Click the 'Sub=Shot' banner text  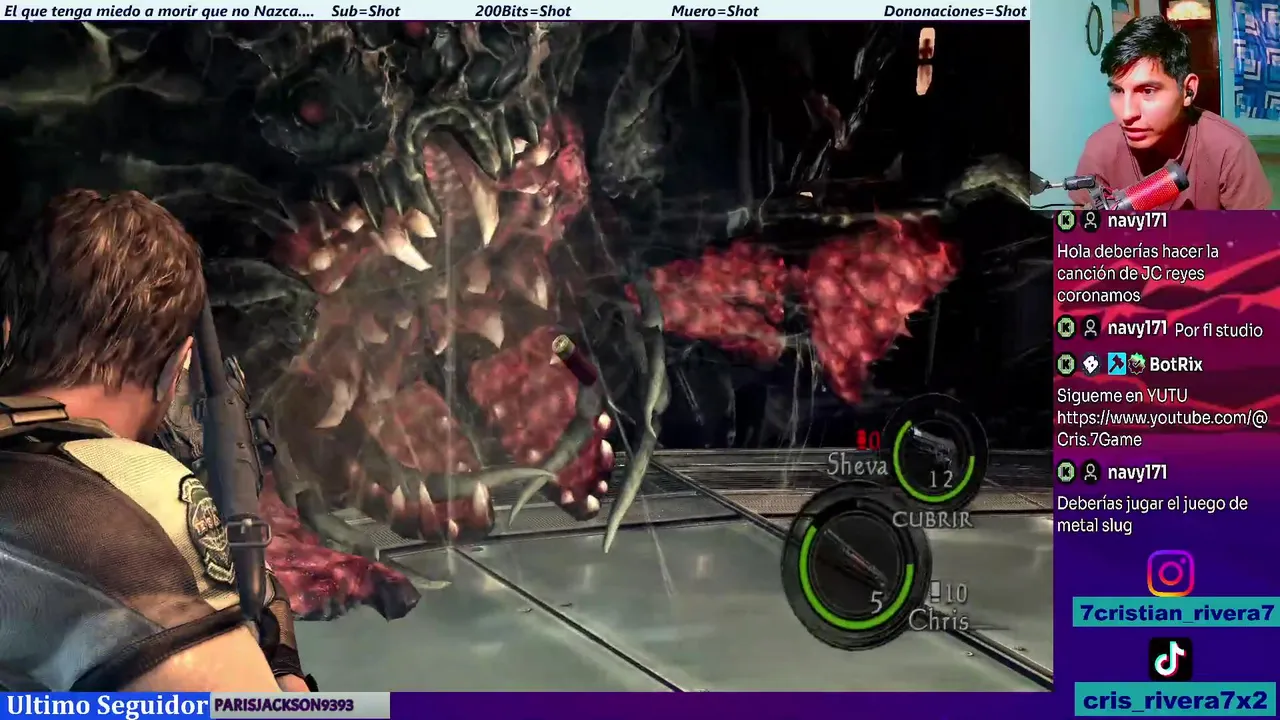point(365,11)
